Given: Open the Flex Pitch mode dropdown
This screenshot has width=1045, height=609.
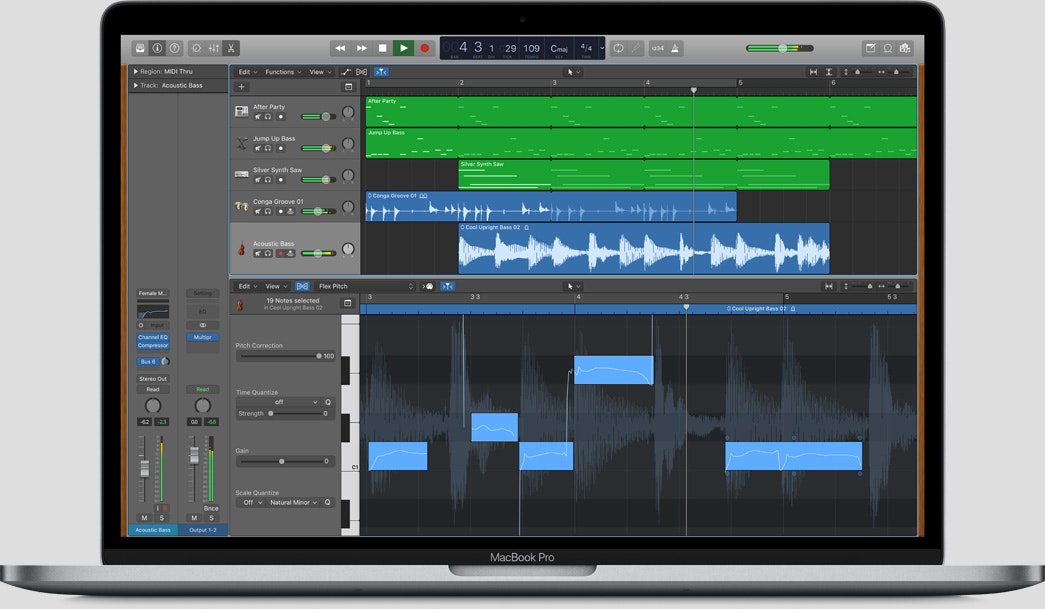Looking at the screenshot, I should coord(365,286).
